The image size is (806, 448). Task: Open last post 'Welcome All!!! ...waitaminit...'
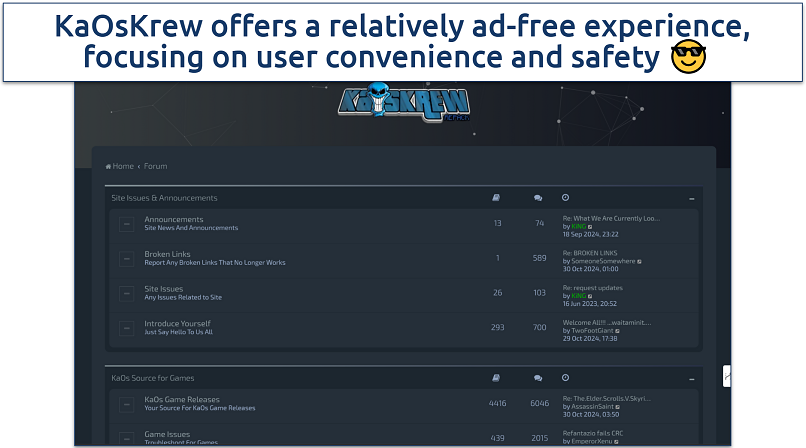pos(607,323)
